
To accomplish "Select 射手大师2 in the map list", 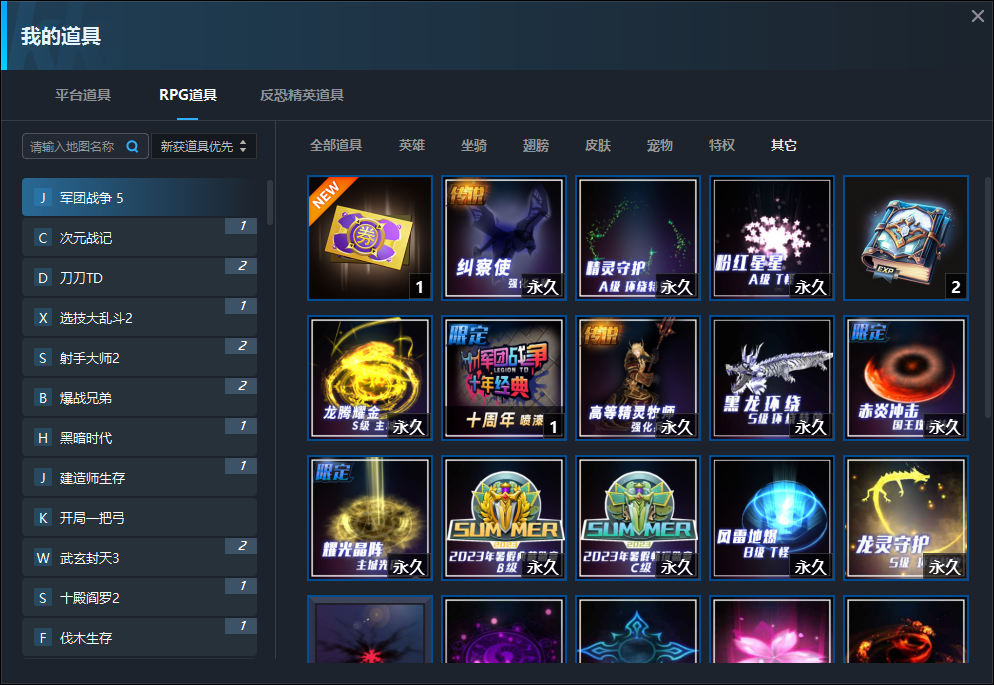I will point(139,357).
